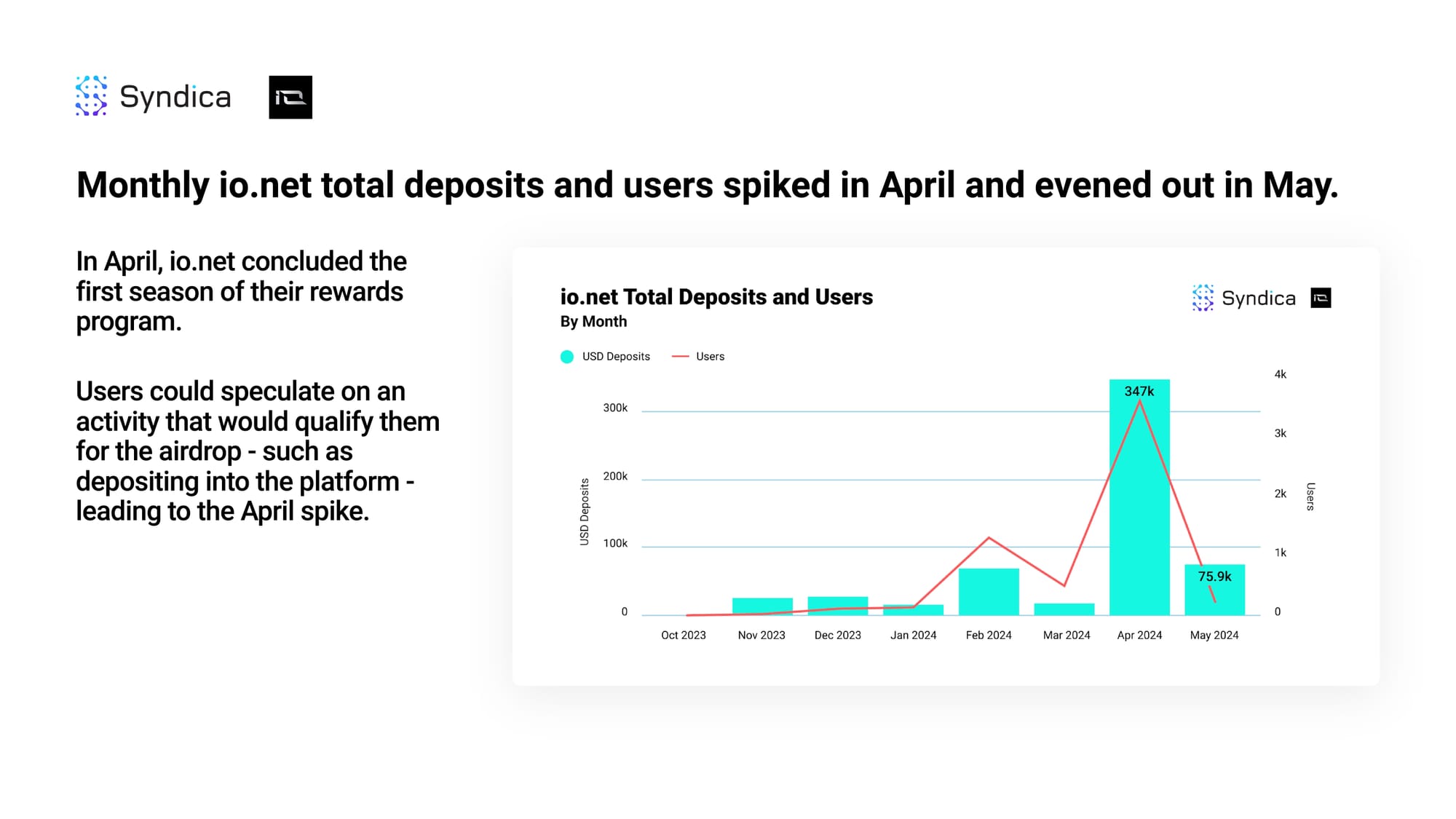The image size is (1456, 819).
Task: Click the slide headline about April spike
Action: click(707, 185)
